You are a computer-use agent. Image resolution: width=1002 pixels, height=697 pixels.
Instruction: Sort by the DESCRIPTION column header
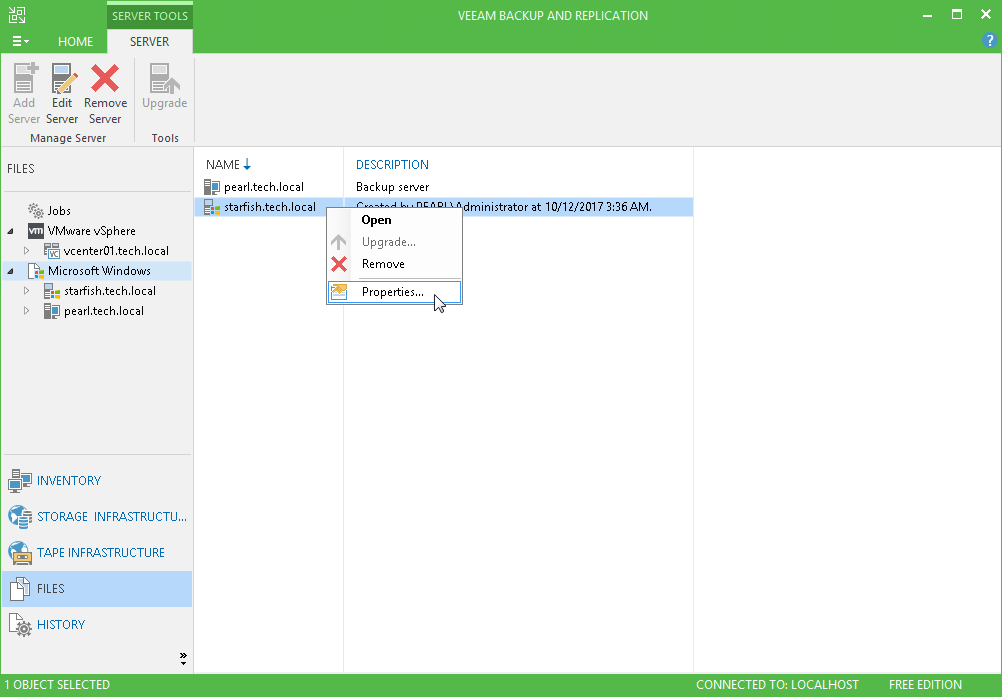392,165
